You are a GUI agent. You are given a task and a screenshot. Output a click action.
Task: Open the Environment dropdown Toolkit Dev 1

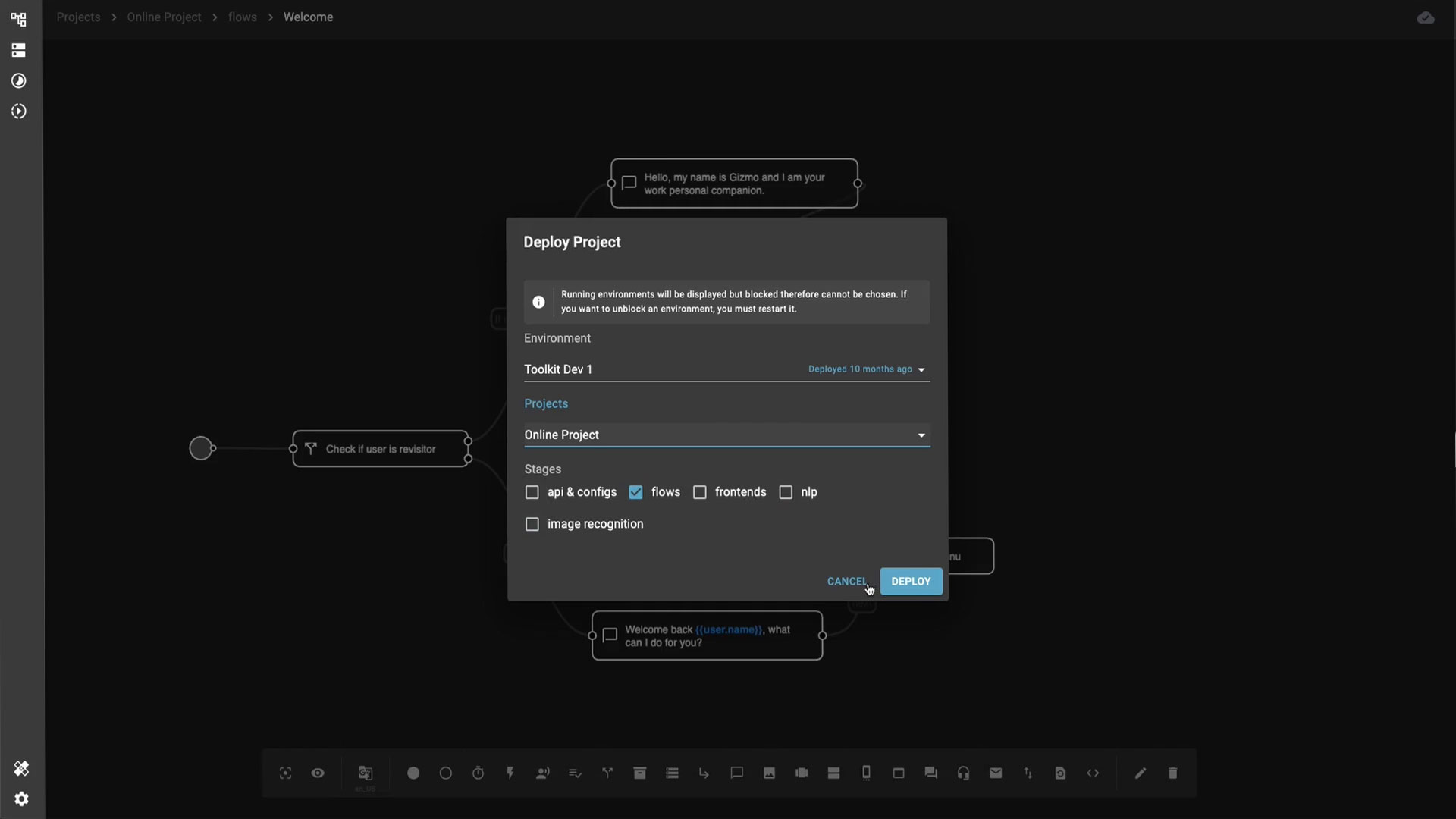tap(726, 369)
